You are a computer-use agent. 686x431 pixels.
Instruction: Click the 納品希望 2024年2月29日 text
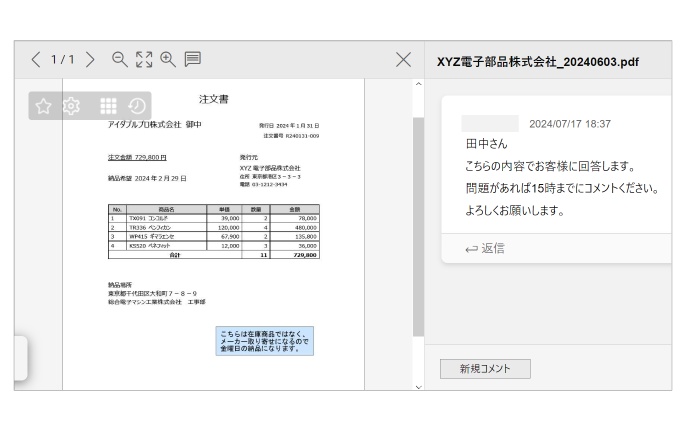pyautogui.click(x=147, y=179)
